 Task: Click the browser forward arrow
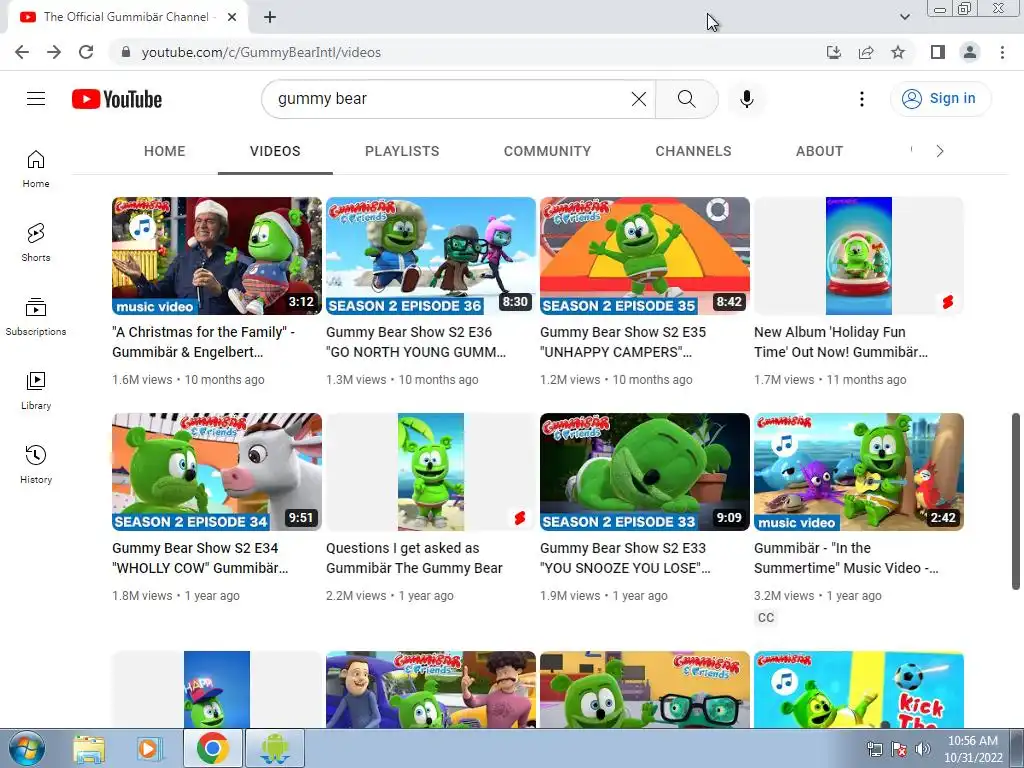pyautogui.click(x=54, y=52)
